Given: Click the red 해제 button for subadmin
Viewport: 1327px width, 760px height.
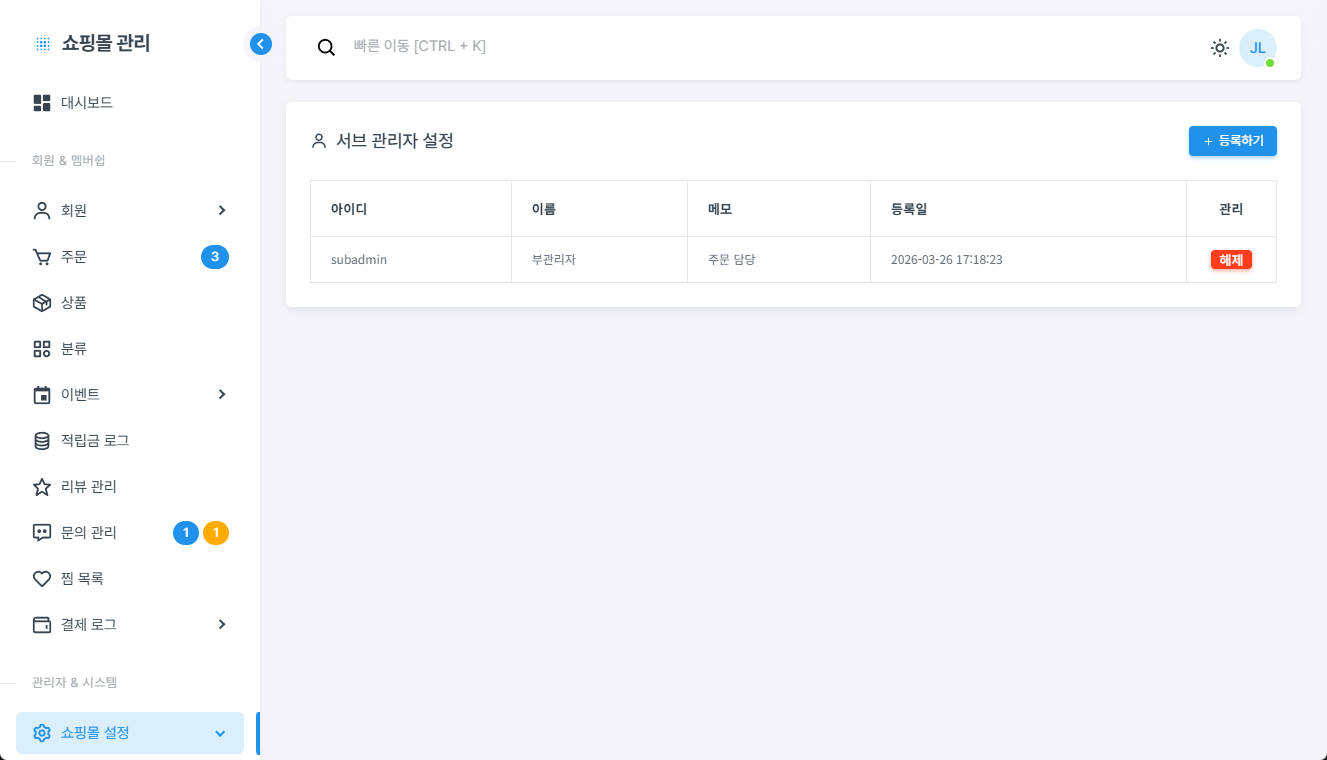Looking at the screenshot, I should point(1231,260).
